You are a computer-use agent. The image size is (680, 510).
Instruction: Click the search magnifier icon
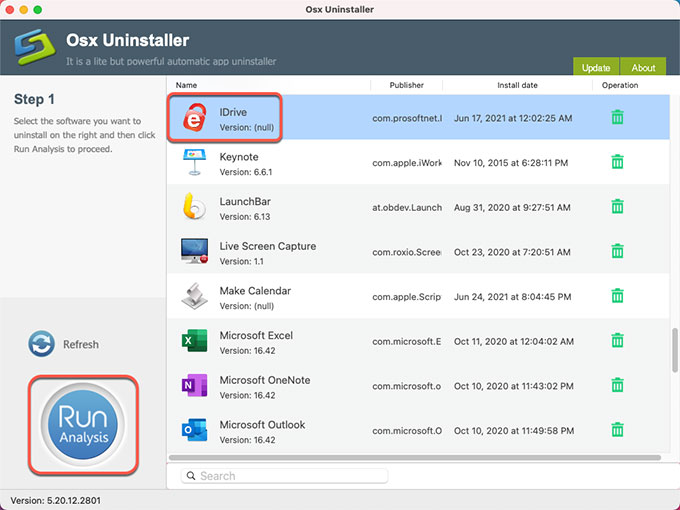[191, 476]
